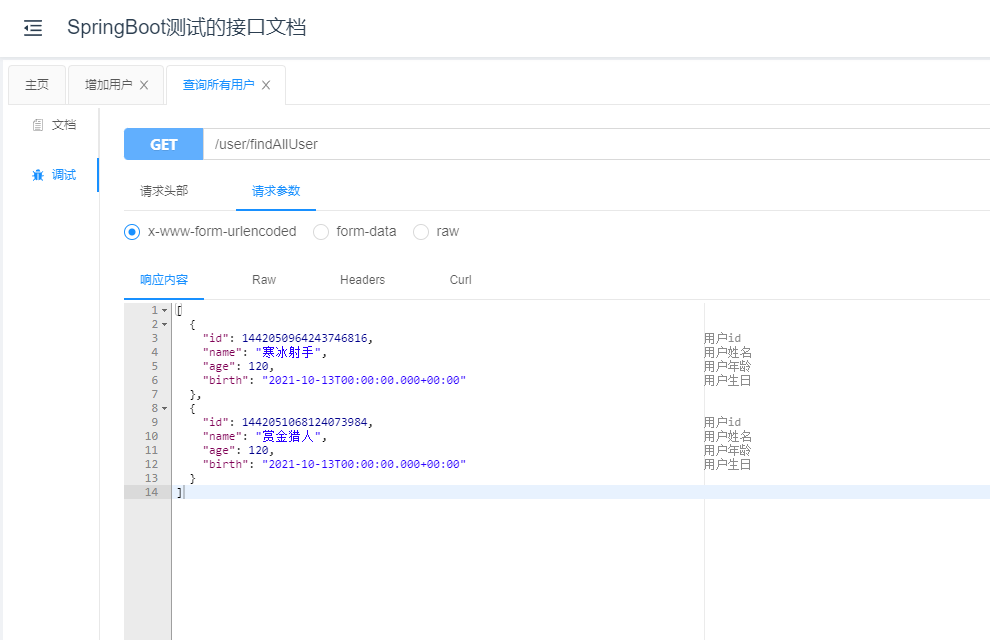Collapse first object fold arrow on line 2
990x640 pixels.
point(164,324)
